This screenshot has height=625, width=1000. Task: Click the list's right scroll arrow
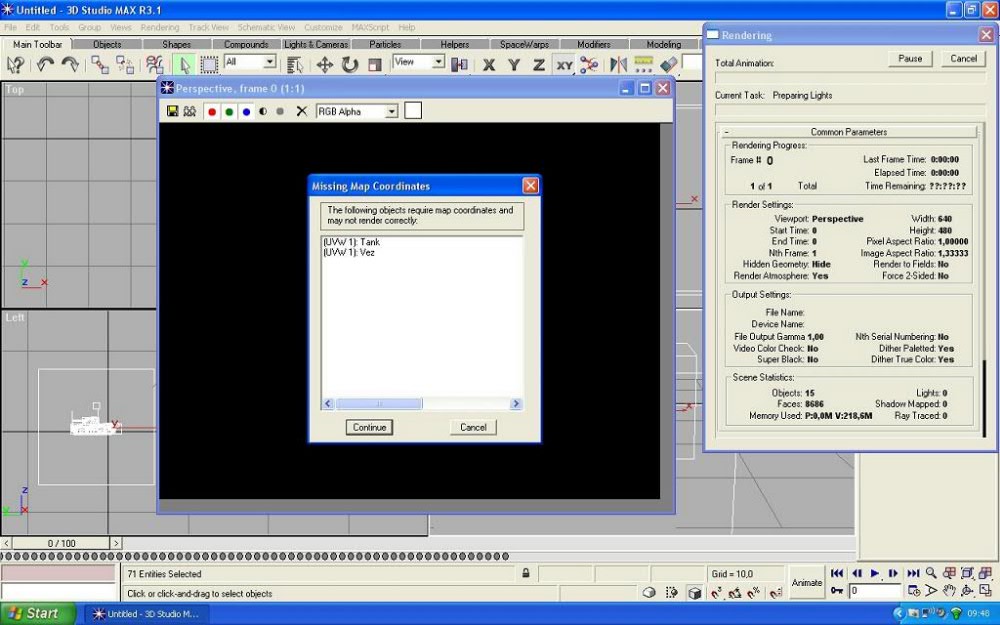tap(516, 404)
